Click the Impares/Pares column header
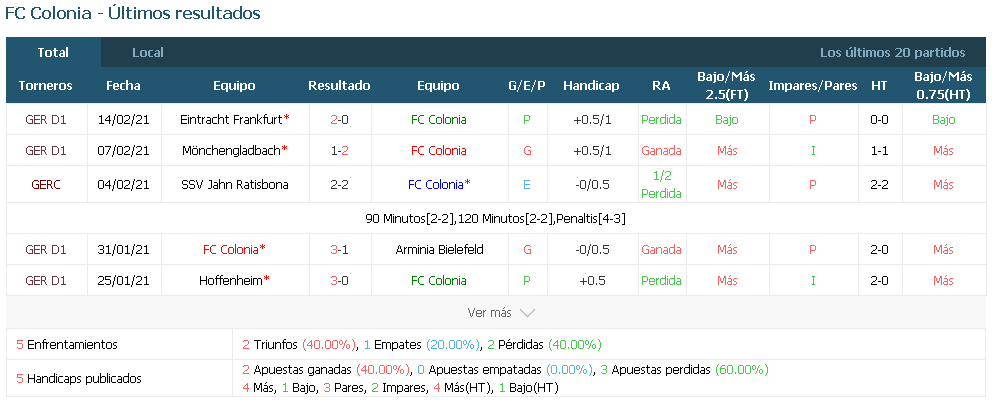 pyautogui.click(x=812, y=86)
